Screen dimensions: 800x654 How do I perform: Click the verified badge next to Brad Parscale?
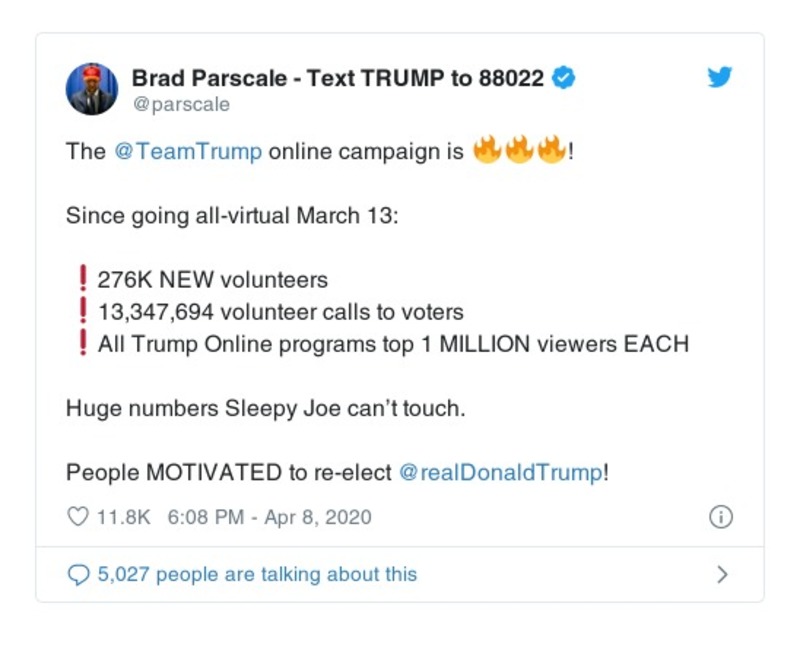[564, 76]
